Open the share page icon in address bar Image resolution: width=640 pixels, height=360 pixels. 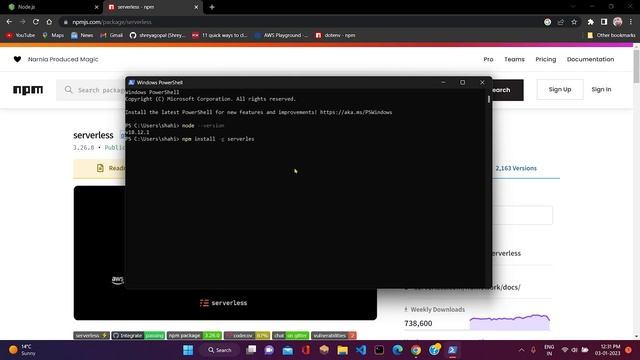(x=561, y=22)
